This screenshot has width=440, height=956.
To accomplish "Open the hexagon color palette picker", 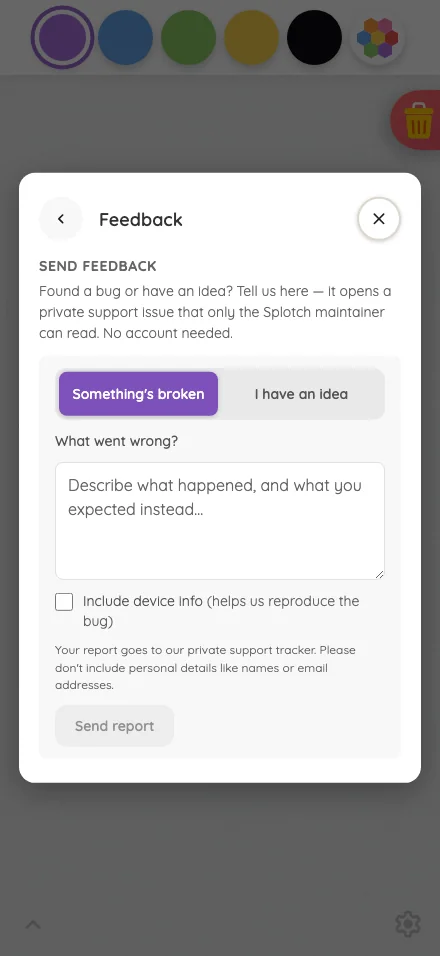I will 378,37.
